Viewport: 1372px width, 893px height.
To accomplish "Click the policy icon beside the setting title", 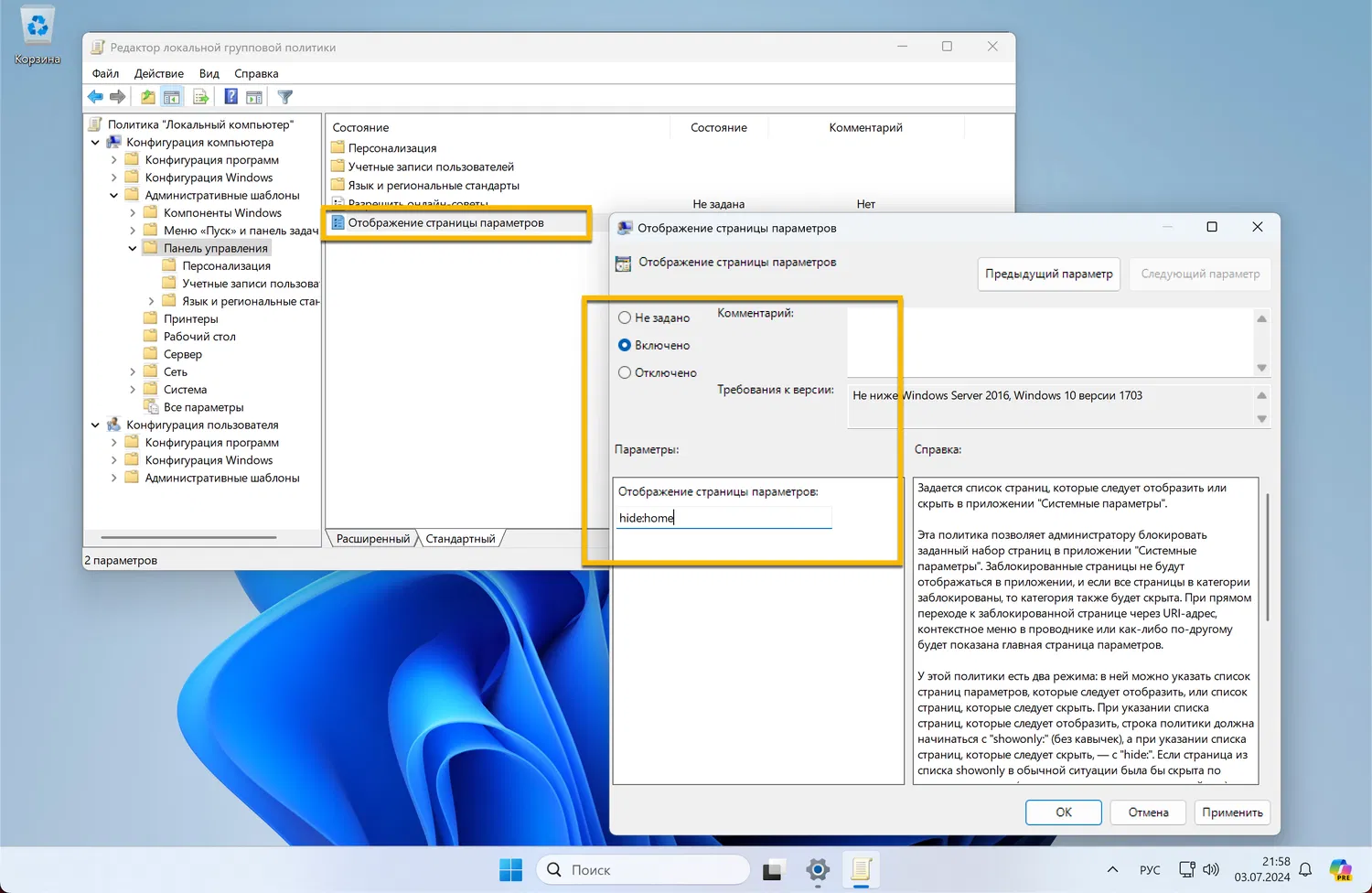I will (x=623, y=264).
